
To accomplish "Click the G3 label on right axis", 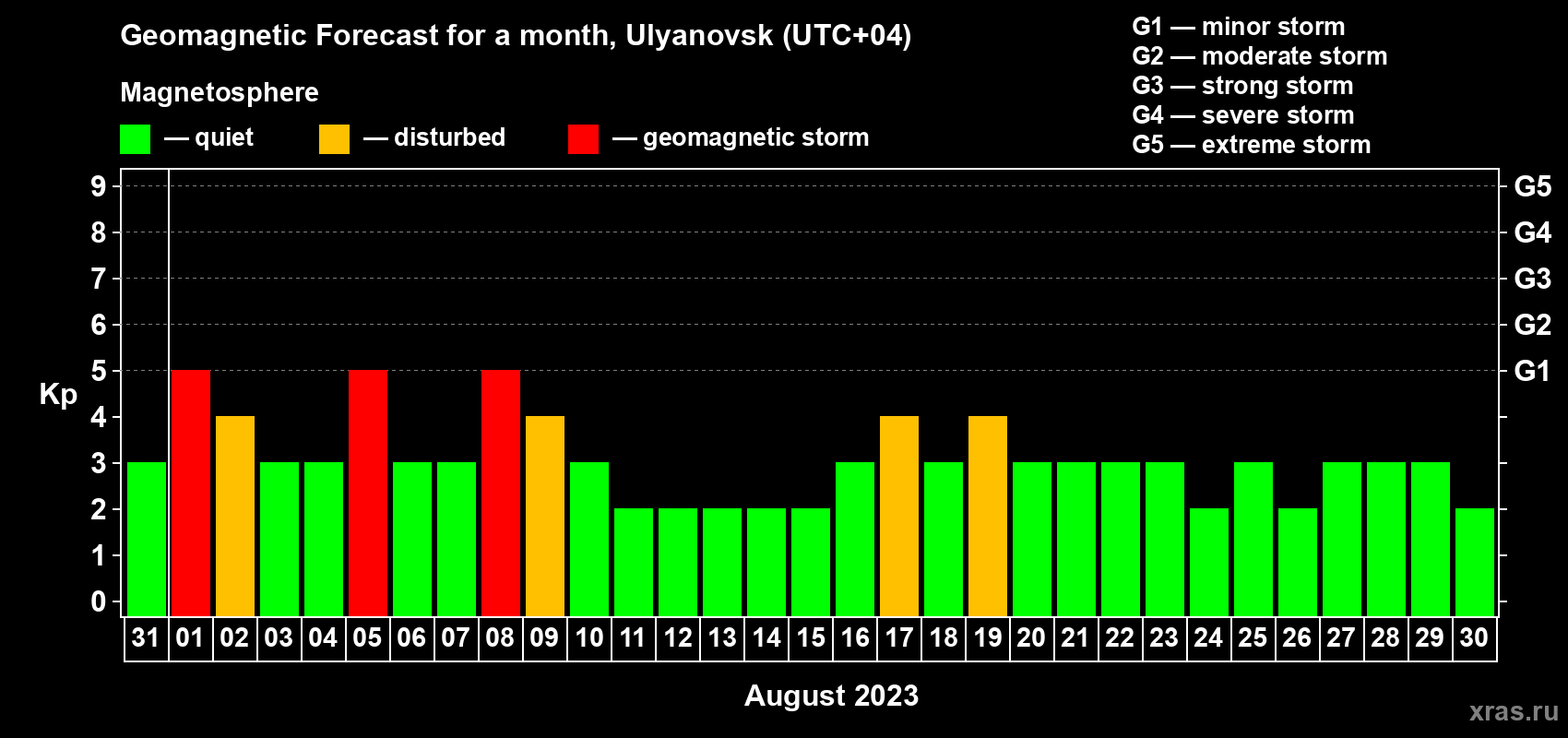I will [x=1532, y=279].
